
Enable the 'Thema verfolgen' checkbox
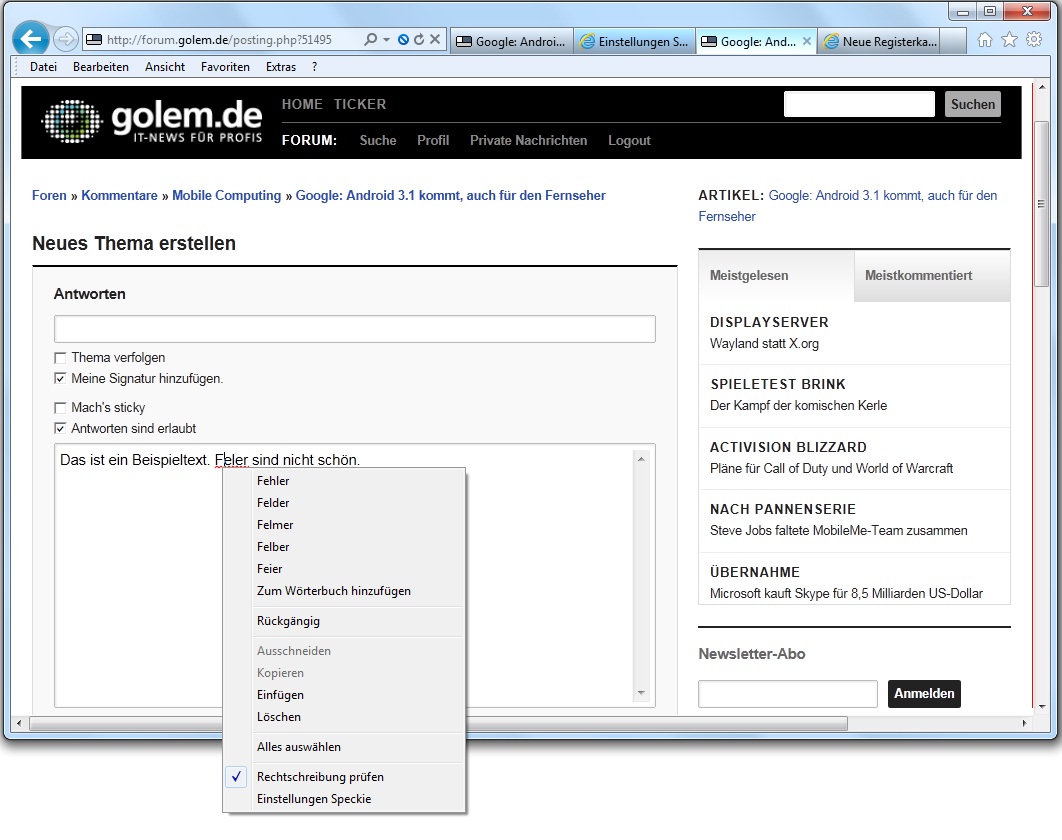click(x=61, y=358)
